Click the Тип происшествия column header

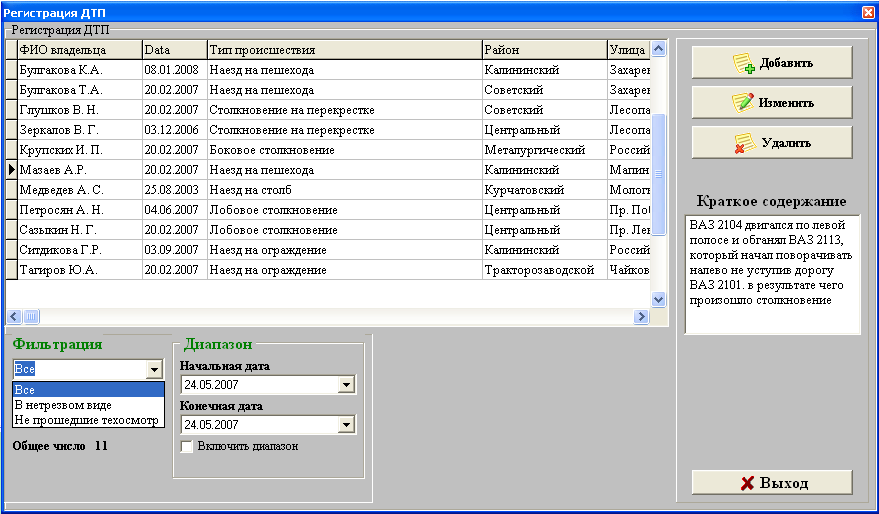[345, 50]
